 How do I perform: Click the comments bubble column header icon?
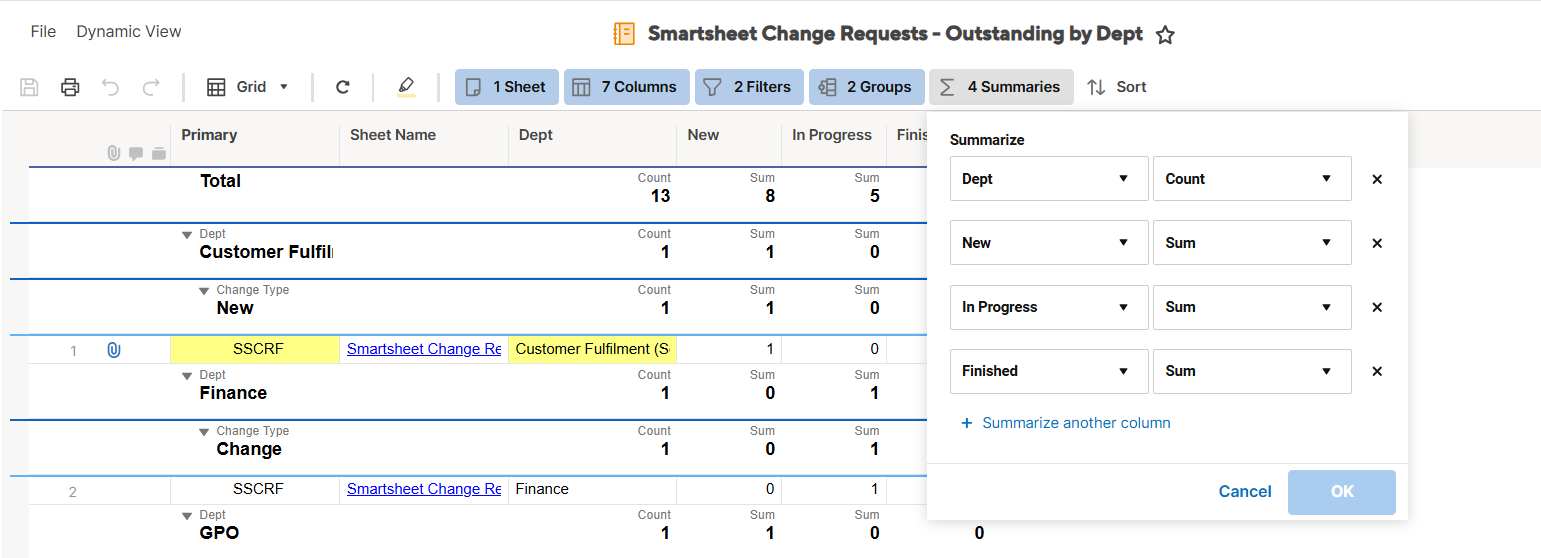click(136, 153)
